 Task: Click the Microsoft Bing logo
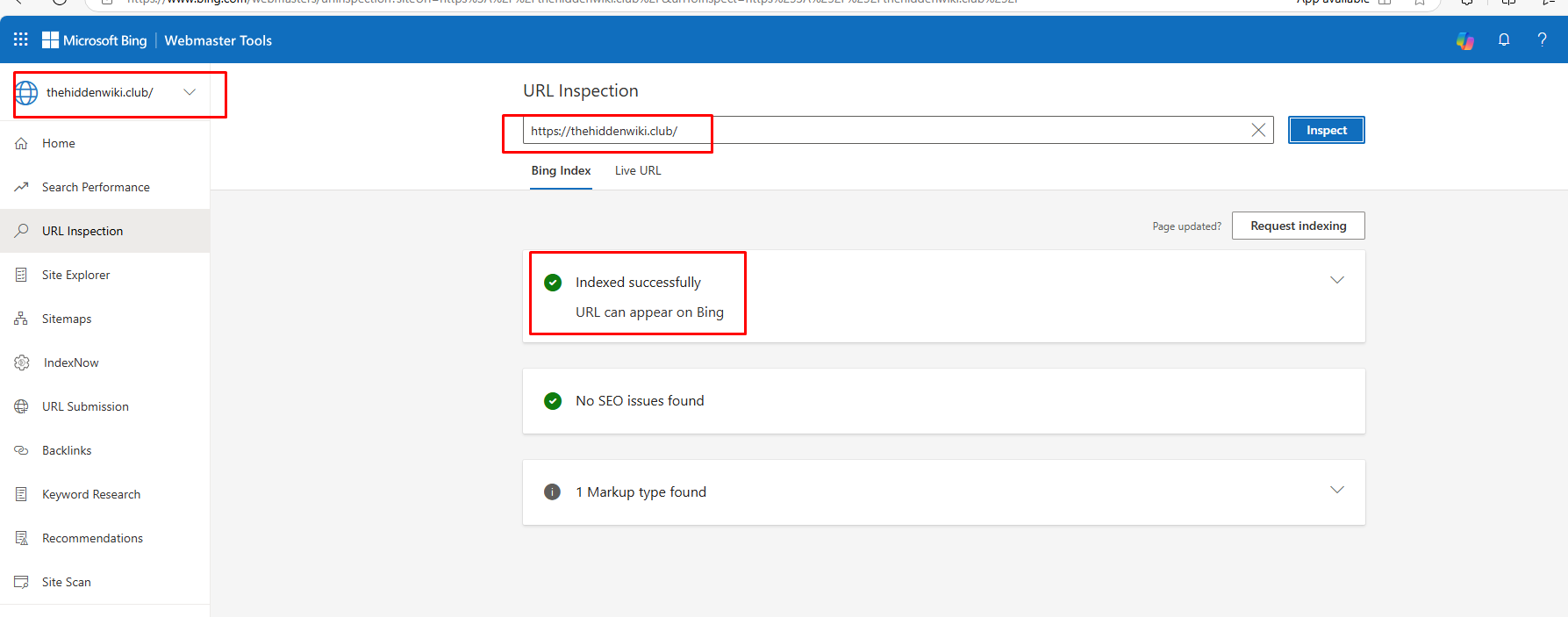pos(95,40)
